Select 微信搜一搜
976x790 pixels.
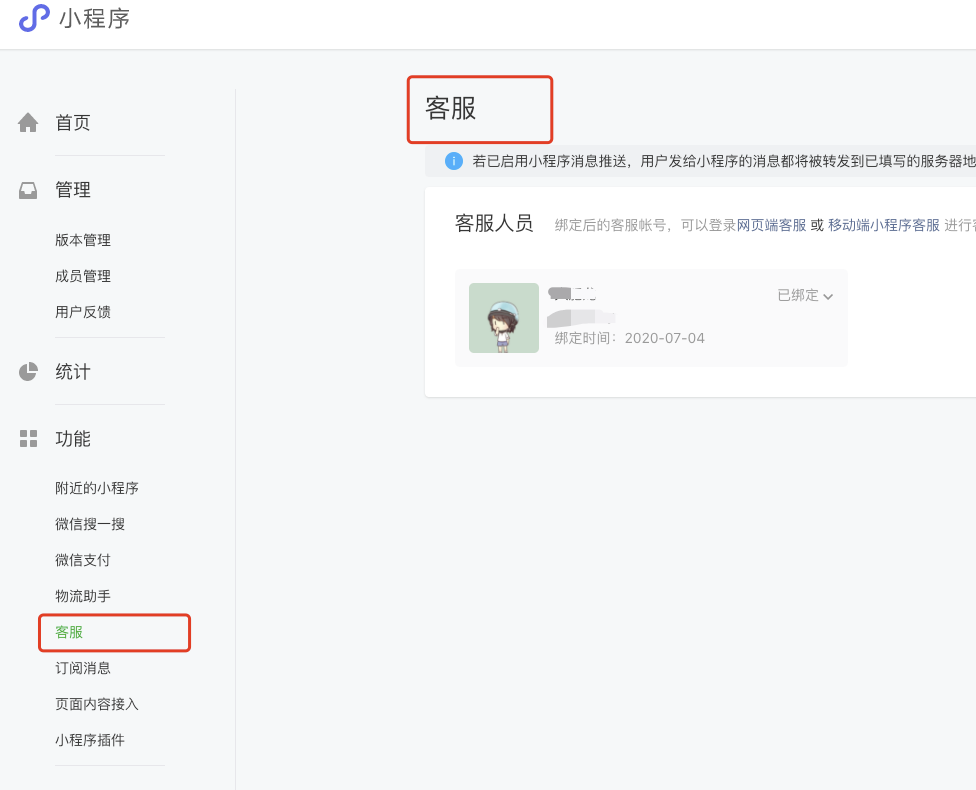tap(90, 524)
